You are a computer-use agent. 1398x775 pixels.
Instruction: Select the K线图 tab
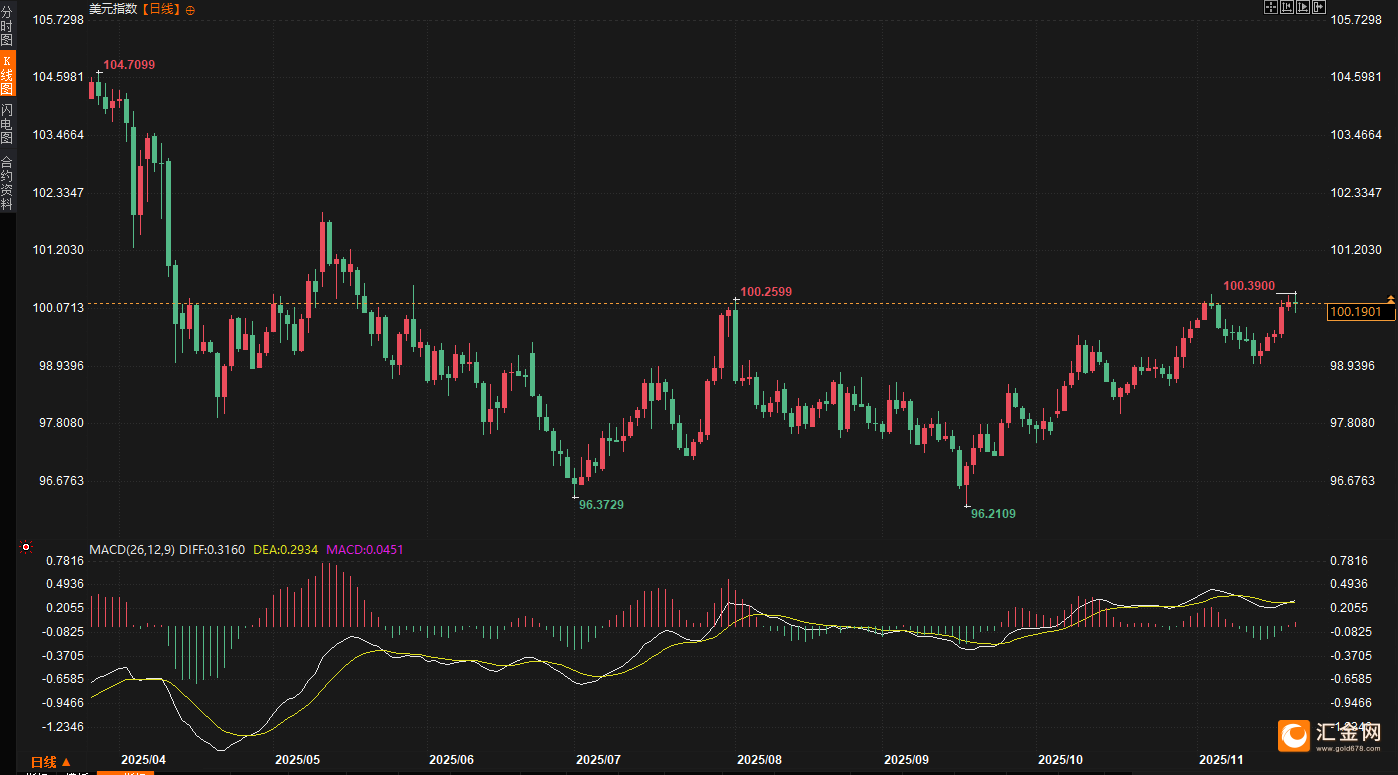click(x=7, y=74)
